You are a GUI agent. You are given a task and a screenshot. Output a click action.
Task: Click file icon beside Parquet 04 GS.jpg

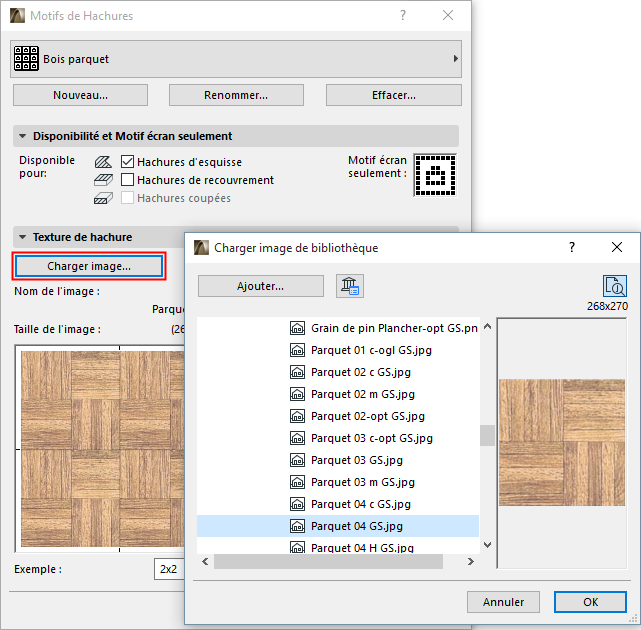pos(297,526)
